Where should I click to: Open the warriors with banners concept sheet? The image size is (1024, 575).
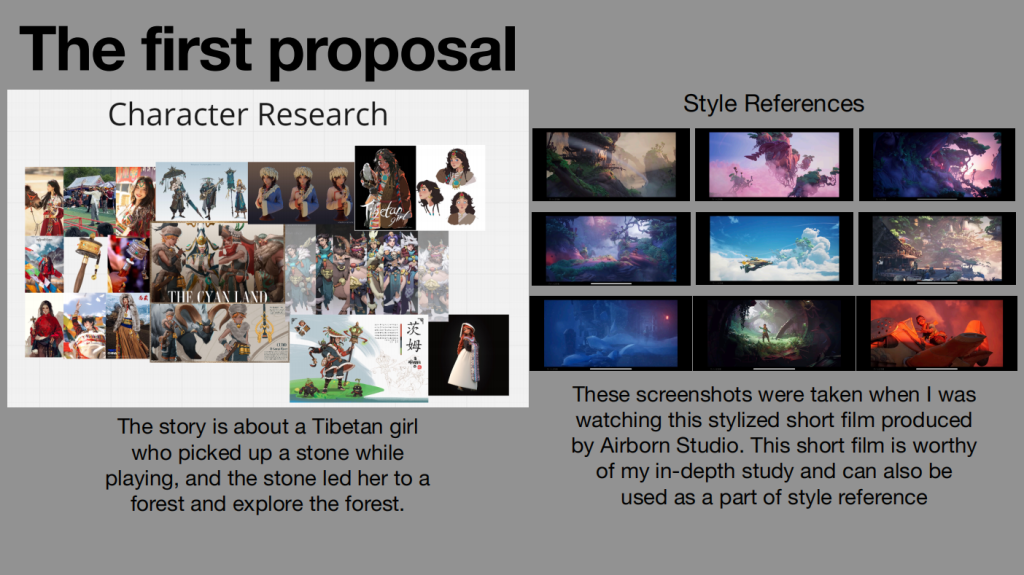click(x=202, y=192)
